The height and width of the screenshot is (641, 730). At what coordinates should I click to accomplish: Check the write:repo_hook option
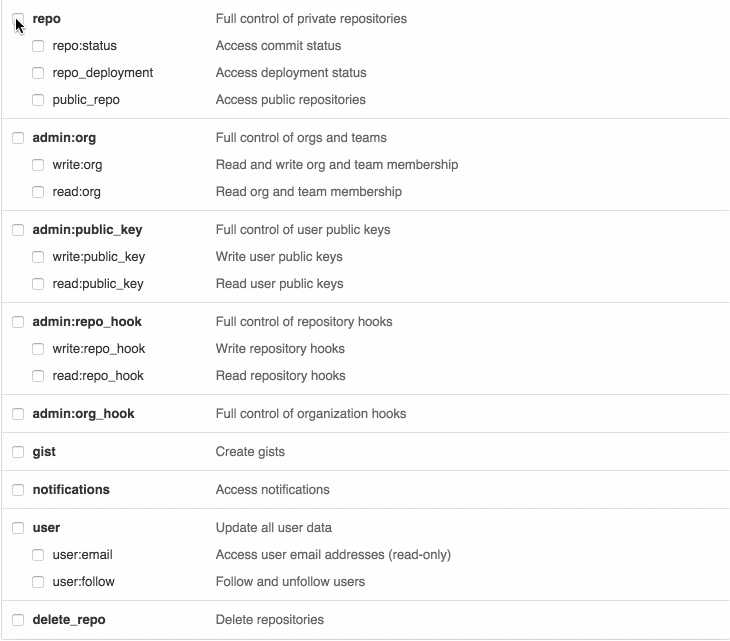[x=38, y=349]
